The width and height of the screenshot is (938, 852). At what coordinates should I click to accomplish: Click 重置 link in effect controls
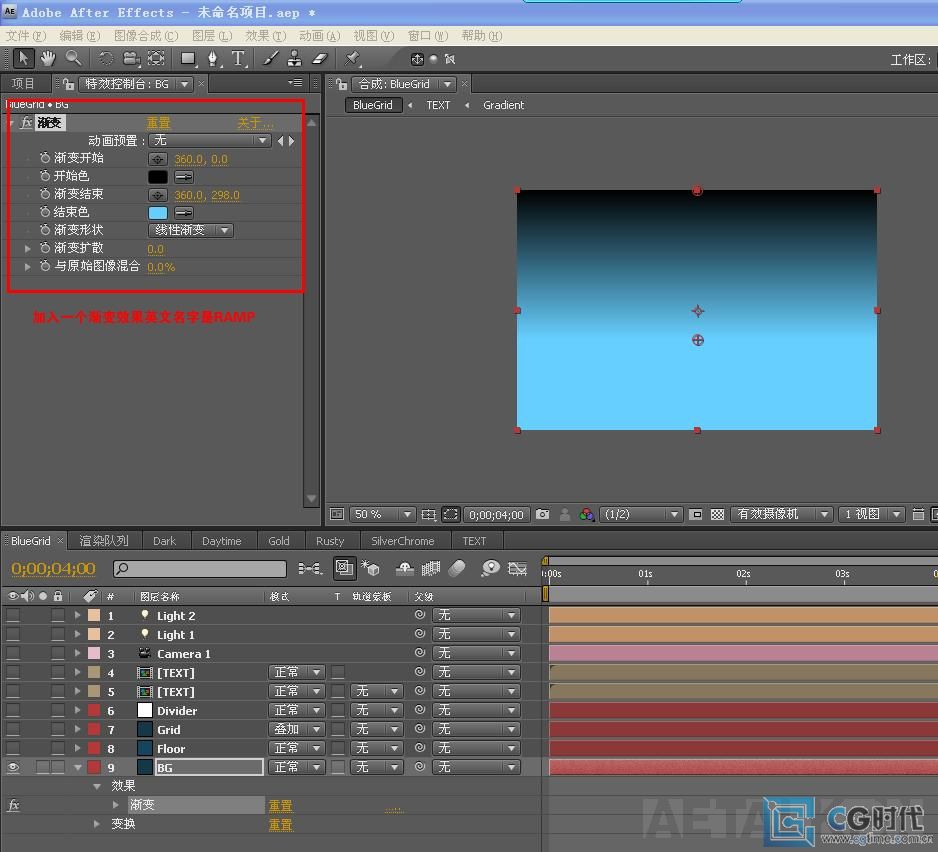[159, 123]
